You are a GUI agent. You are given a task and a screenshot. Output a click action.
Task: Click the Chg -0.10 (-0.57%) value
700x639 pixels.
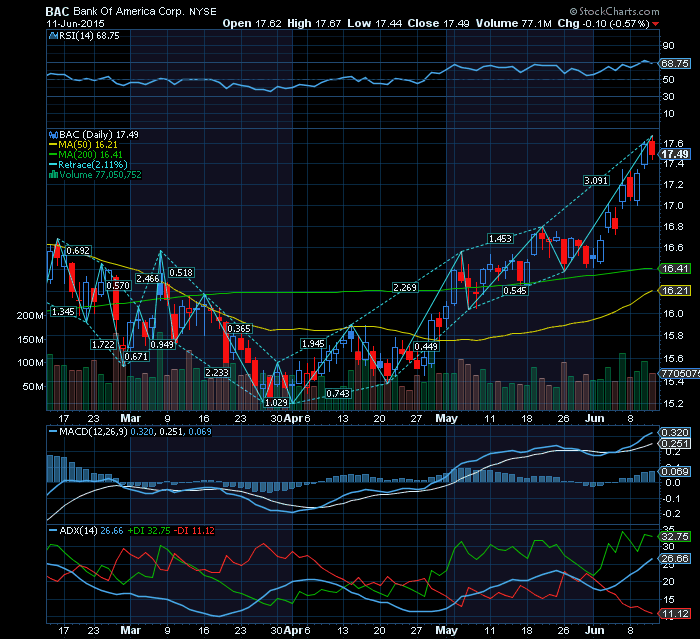[x=603, y=24]
